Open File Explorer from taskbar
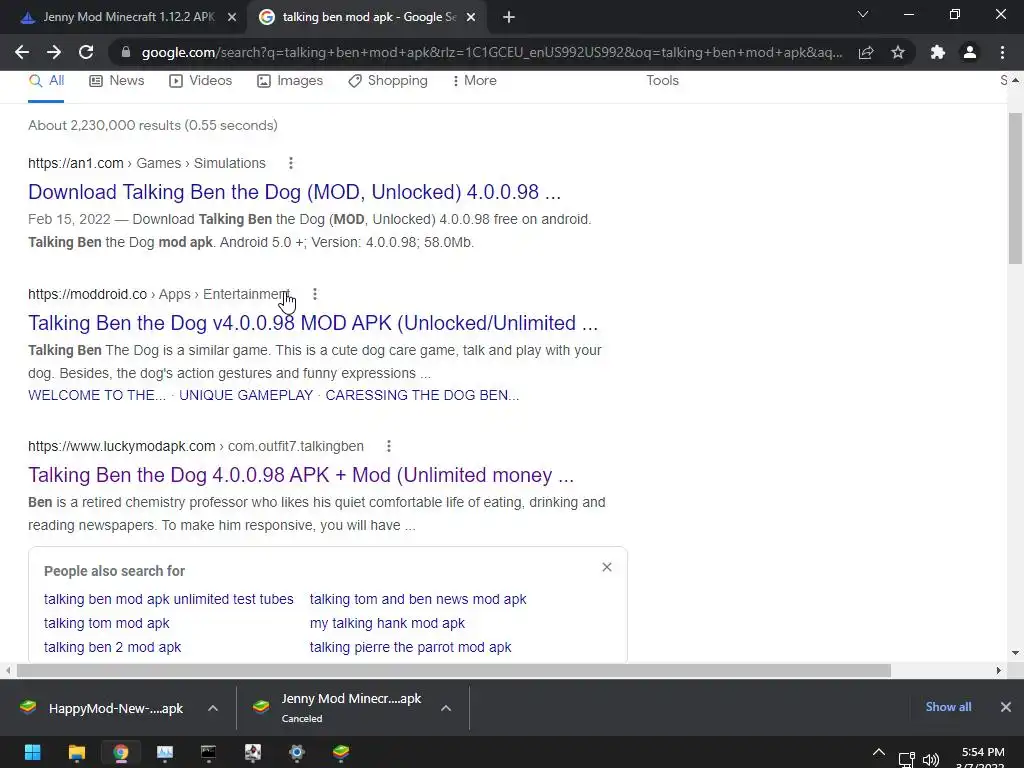1024x768 pixels. 76,753
